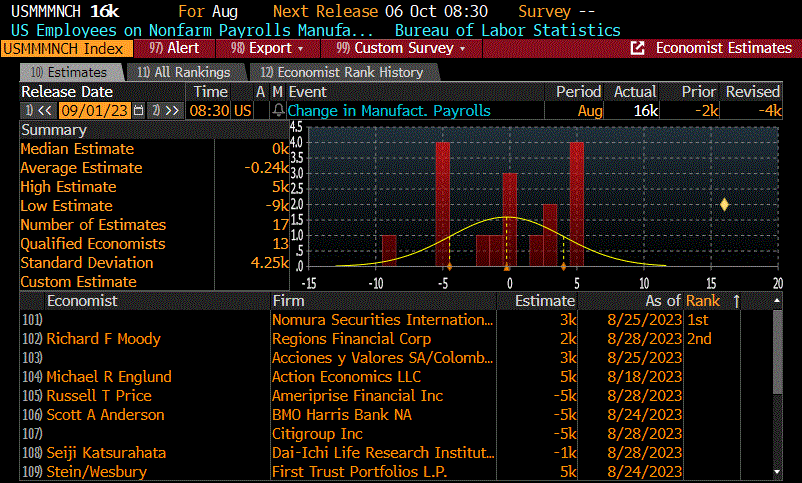The height and width of the screenshot is (483, 802).
Task: Click the Custom Estimate row
Action: 153,281
